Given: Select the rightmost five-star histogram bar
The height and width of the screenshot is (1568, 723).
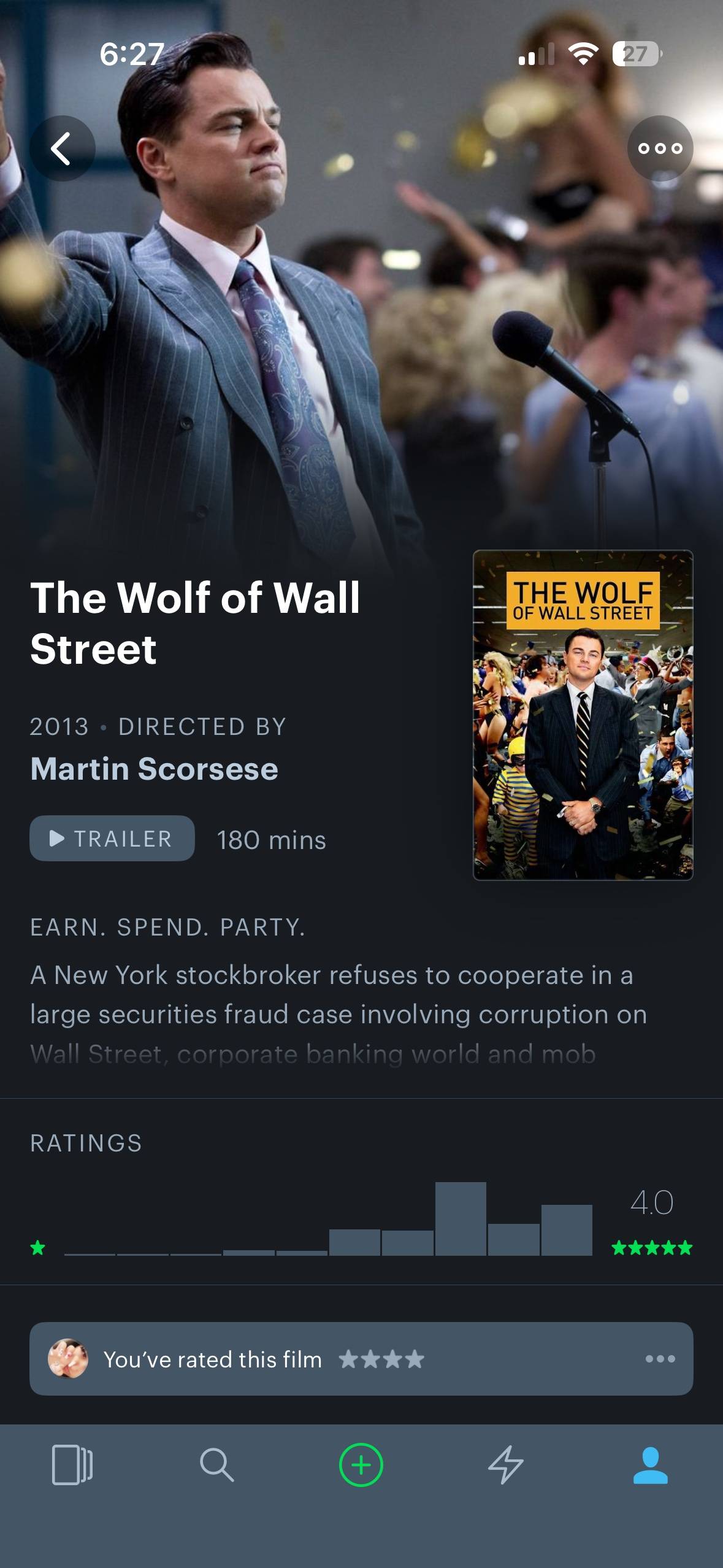Looking at the screenshot, I should (x=567, y=1230).
